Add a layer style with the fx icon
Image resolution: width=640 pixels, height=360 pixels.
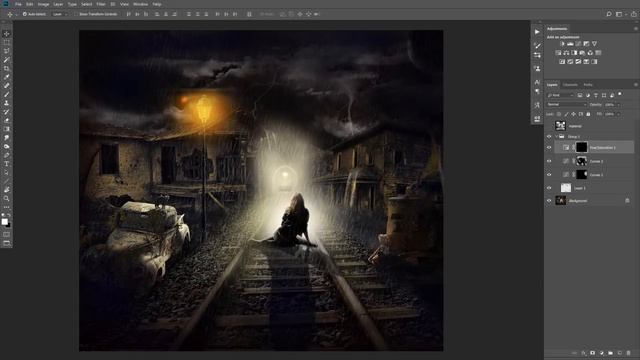tap(584, 353)
